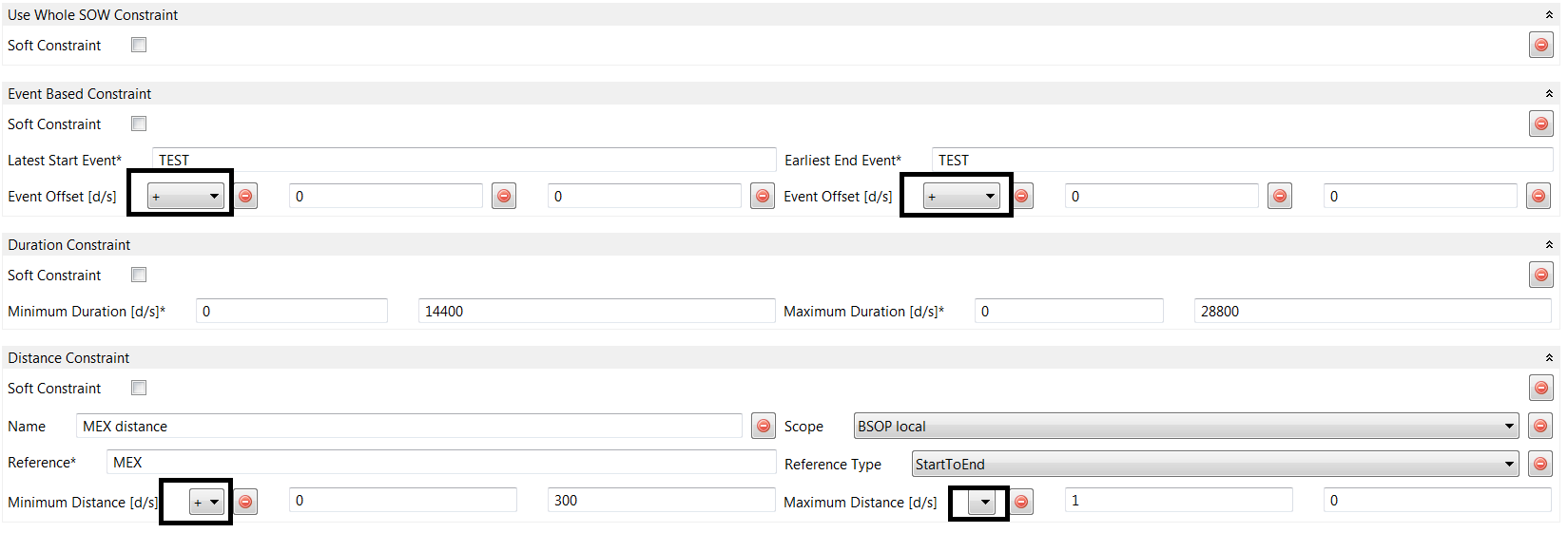This screenshot has height=533, width=1568.
Task: Delete the Distance Constraint with red minus
Action: pyautogui.click(x=1540, y=388)
